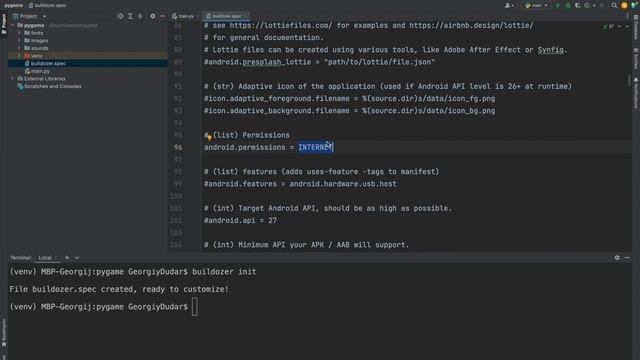This screenshot has height=360, width=640.
Task: Click the Select Opened File target icon
Action: tap(120, 16)
